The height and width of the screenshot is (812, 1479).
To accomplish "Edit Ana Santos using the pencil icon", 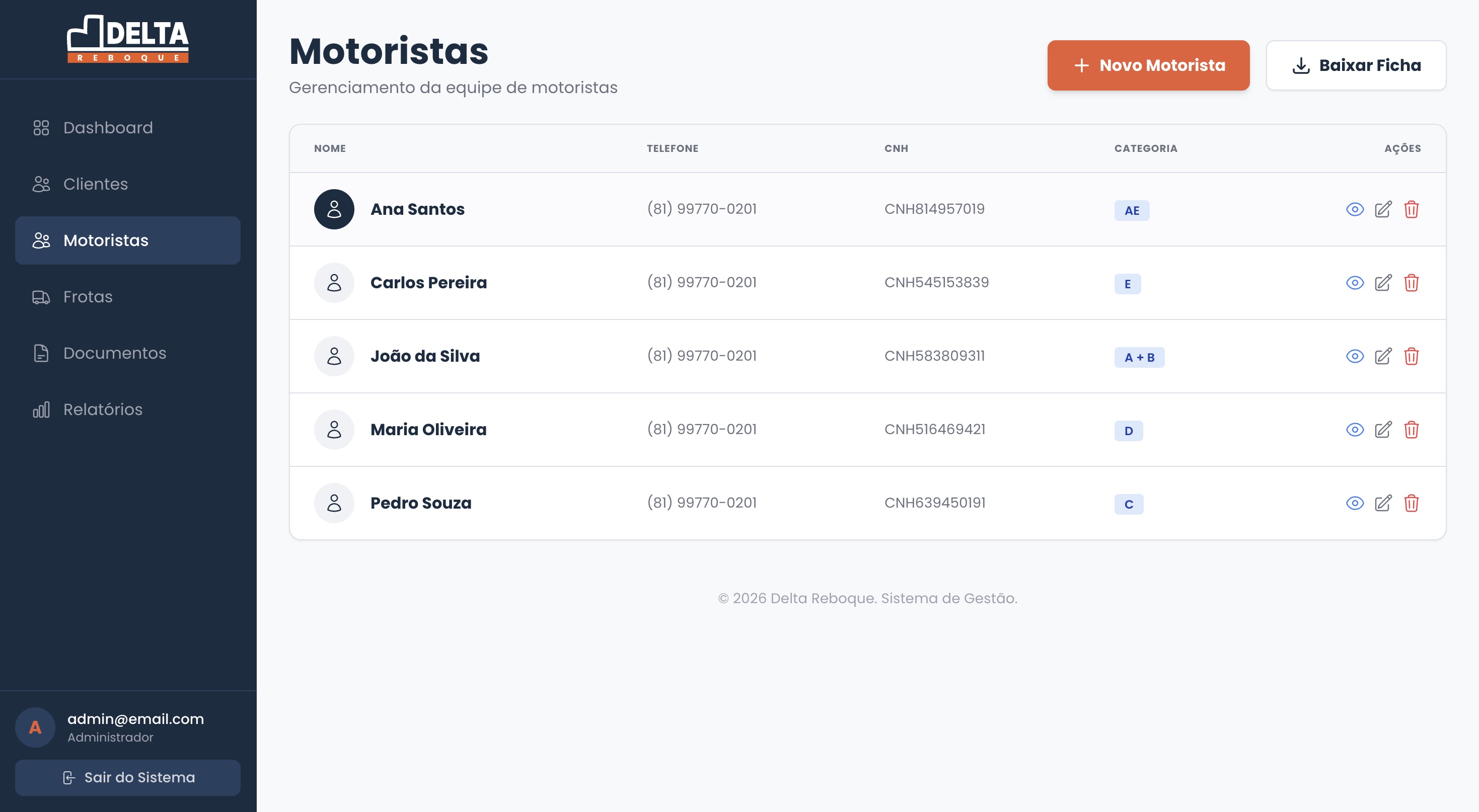I will pyautogui.click(x=1383, y=209).
